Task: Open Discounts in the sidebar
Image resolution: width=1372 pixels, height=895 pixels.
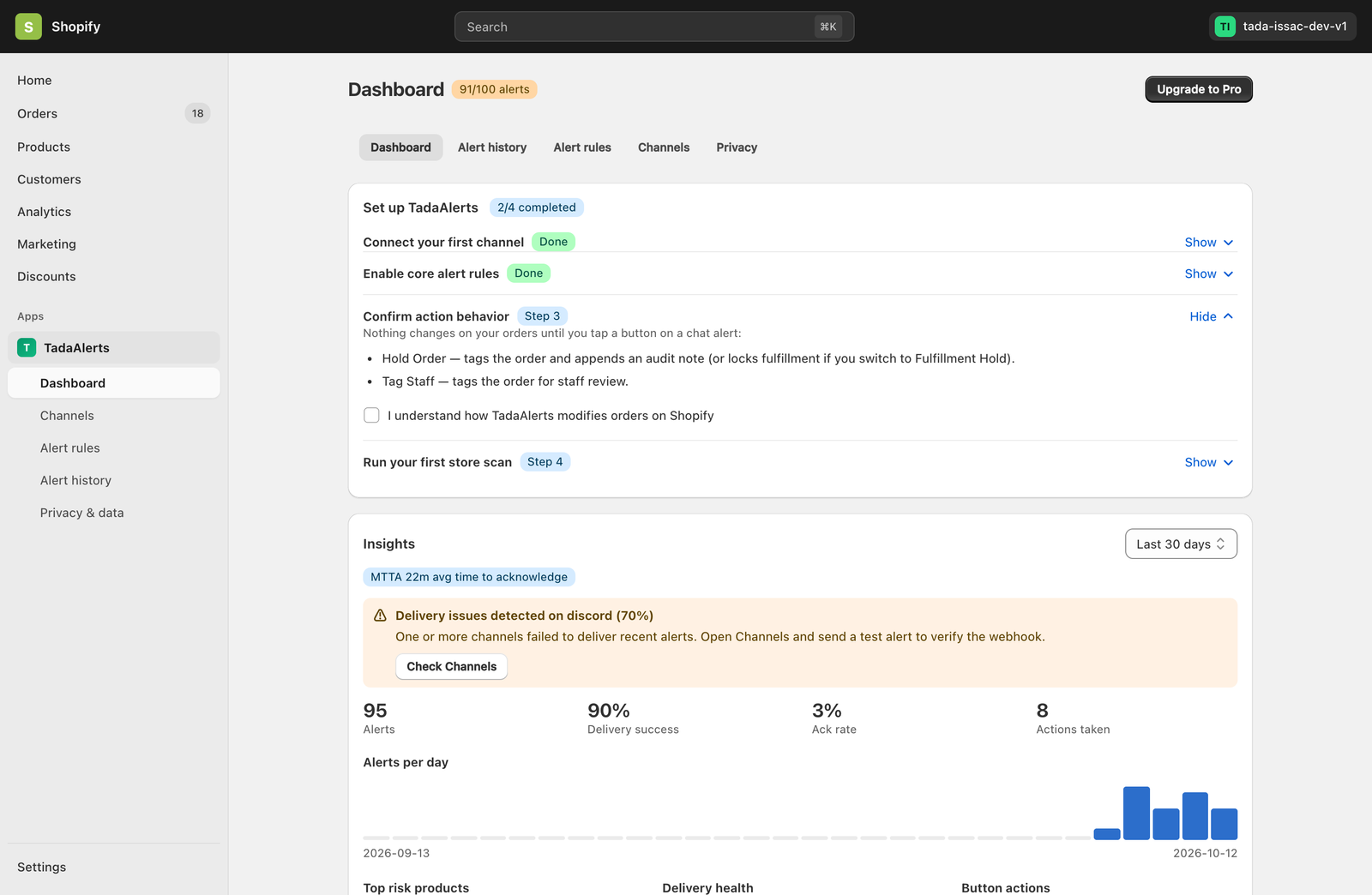Action: (x=113, y=276)
